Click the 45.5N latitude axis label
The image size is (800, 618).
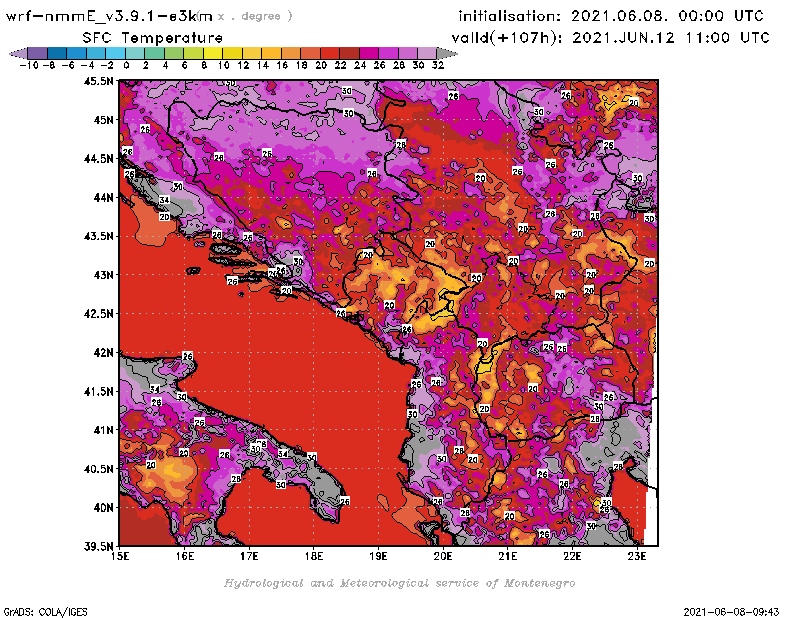pos(98,81)
